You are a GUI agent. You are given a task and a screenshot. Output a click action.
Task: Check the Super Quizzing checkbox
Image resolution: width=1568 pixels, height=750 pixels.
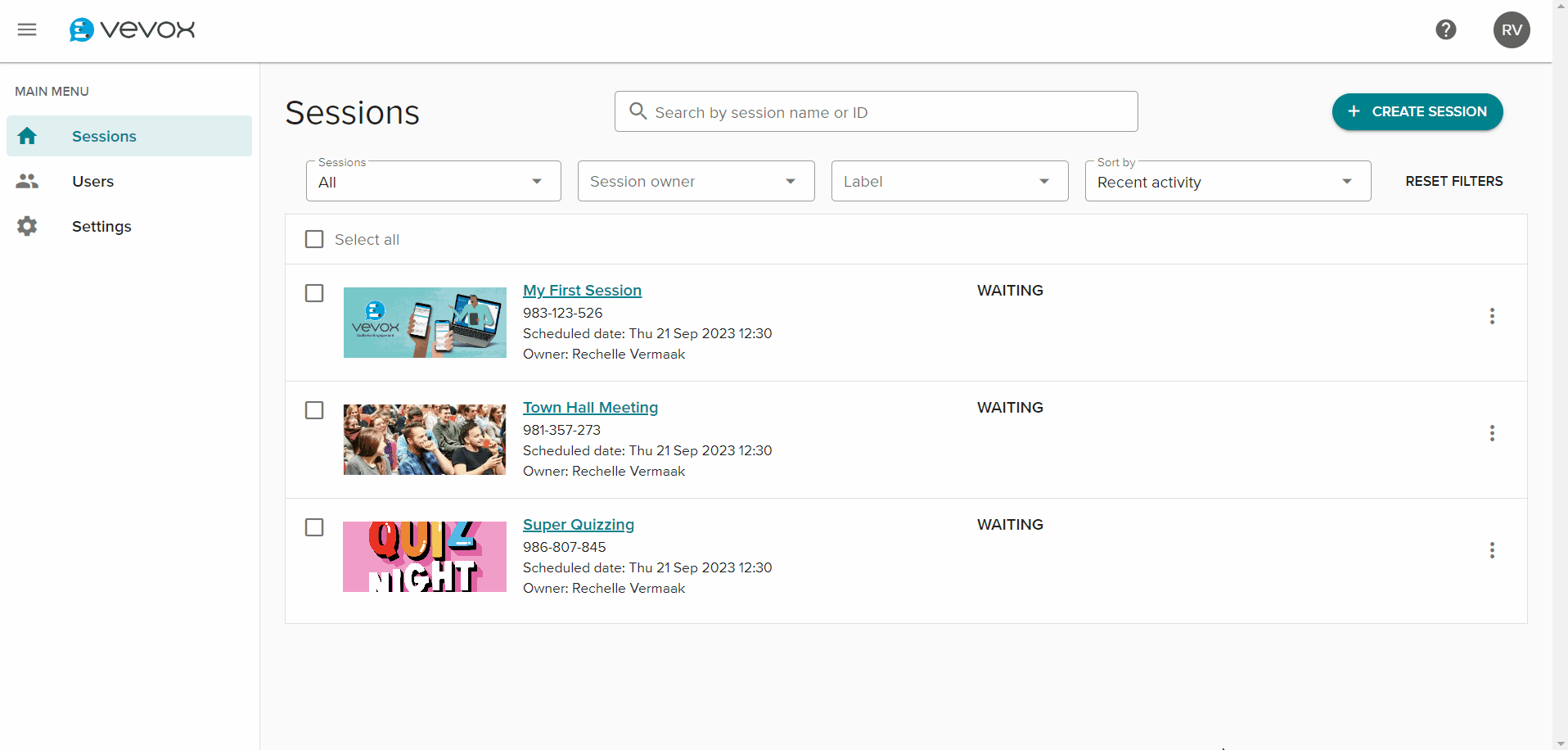click(314, 527)
